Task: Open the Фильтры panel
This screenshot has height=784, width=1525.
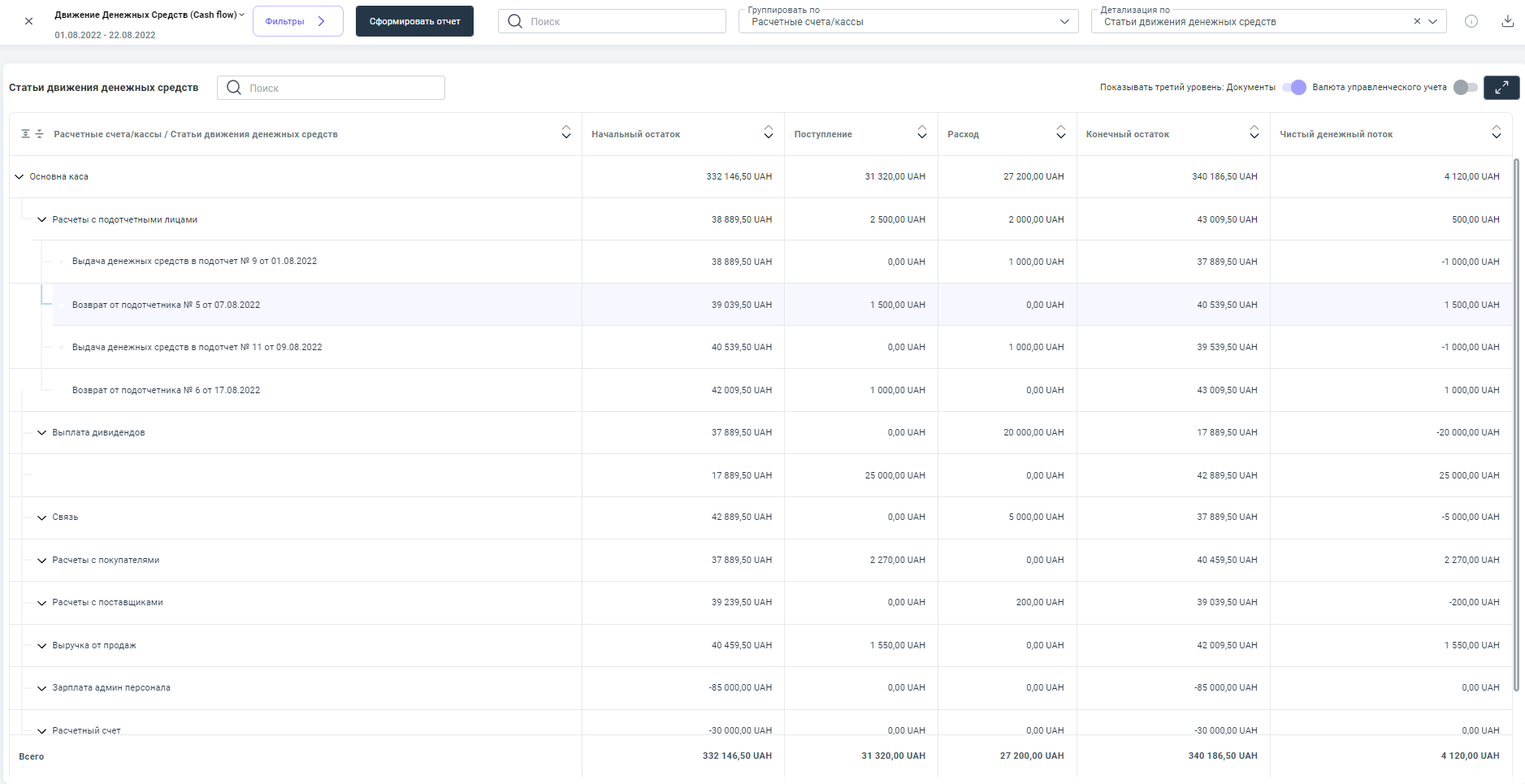Action: pos(297,21)
